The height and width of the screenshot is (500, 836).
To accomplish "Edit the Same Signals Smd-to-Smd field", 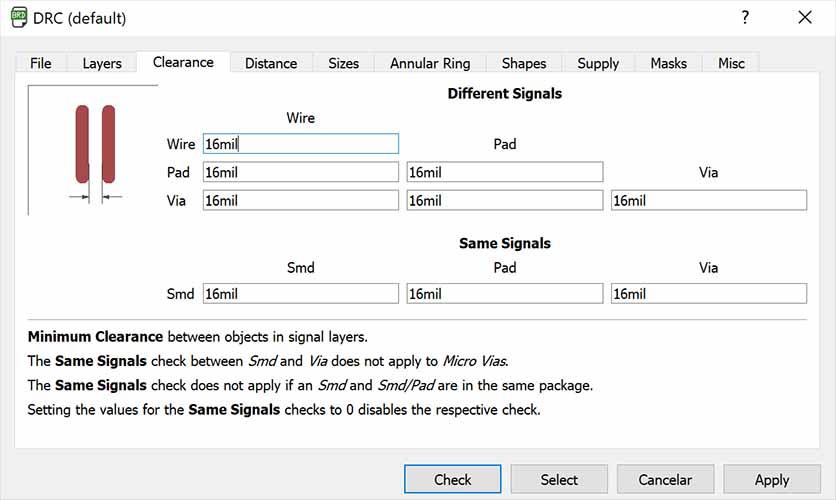I will click(x=300, y=294).
